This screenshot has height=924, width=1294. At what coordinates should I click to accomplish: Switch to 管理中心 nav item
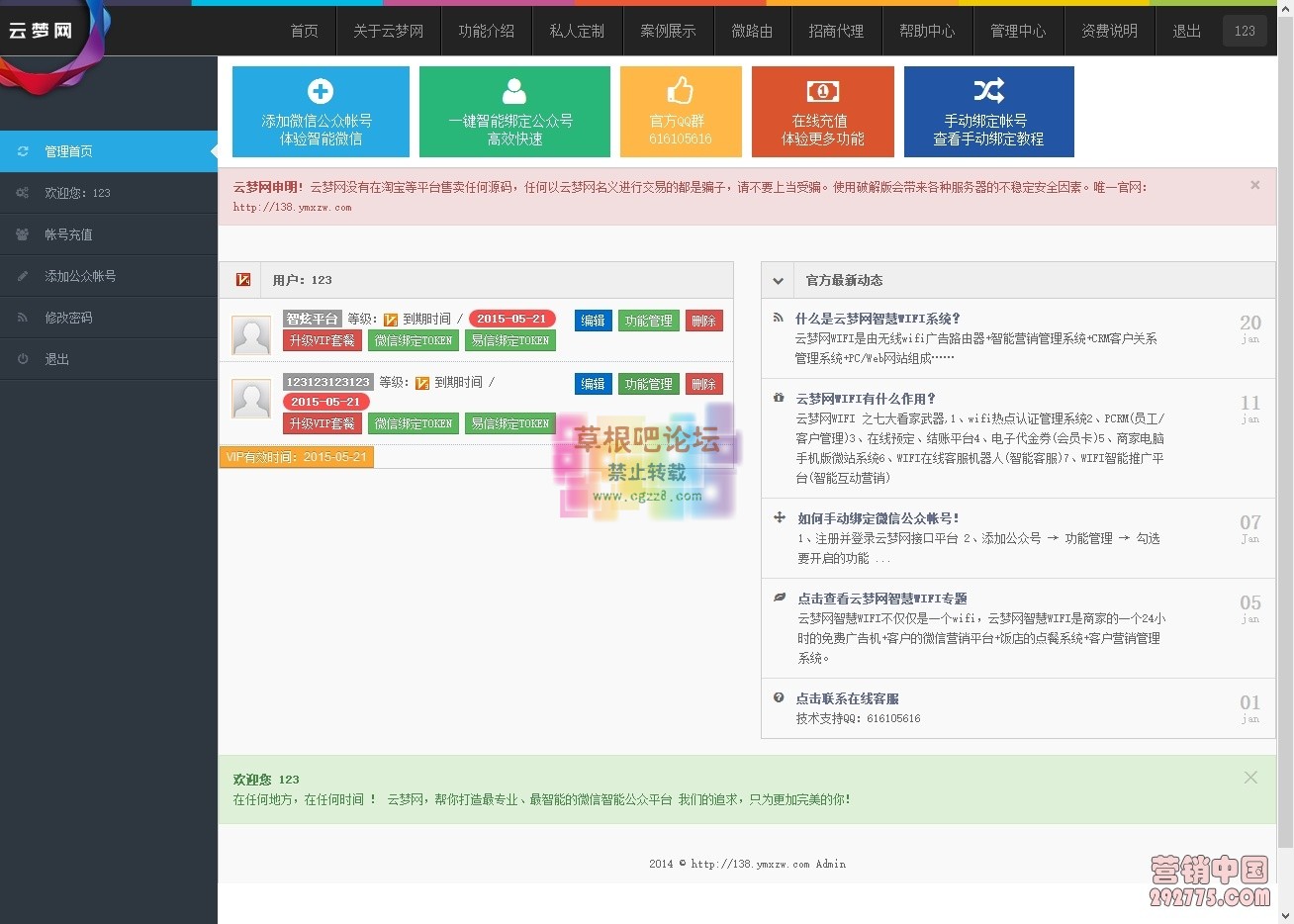1018,31
